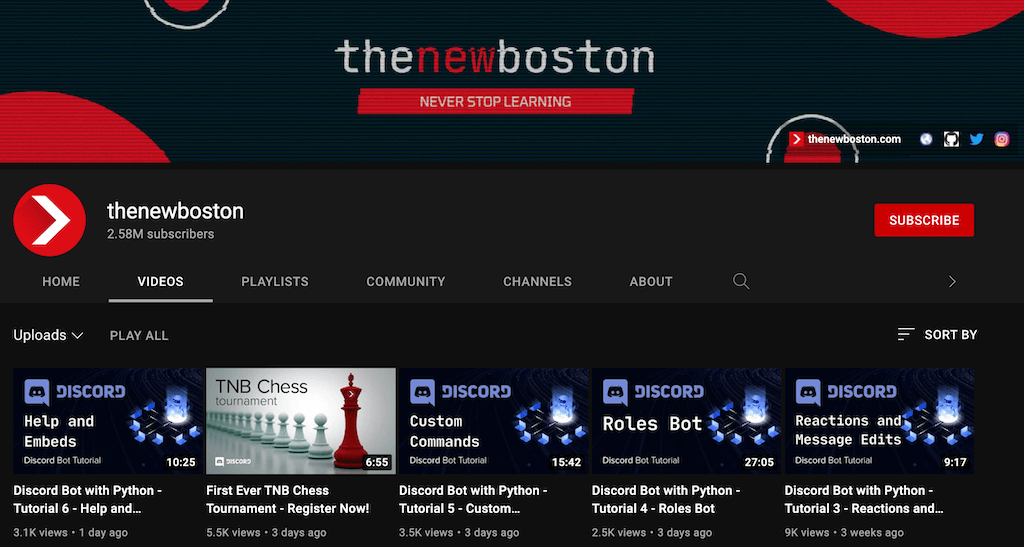Open the Playlists tab
1024x547 pixels.
click(x=275, y=281)
